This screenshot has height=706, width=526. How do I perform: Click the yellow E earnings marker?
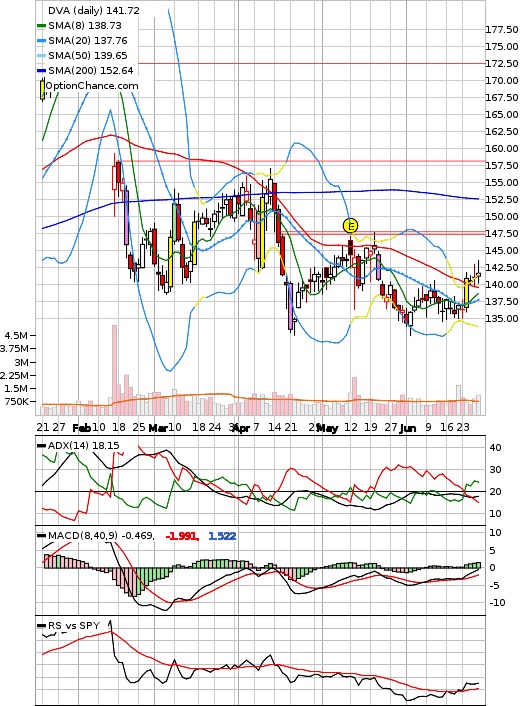[x=350, y=226]
